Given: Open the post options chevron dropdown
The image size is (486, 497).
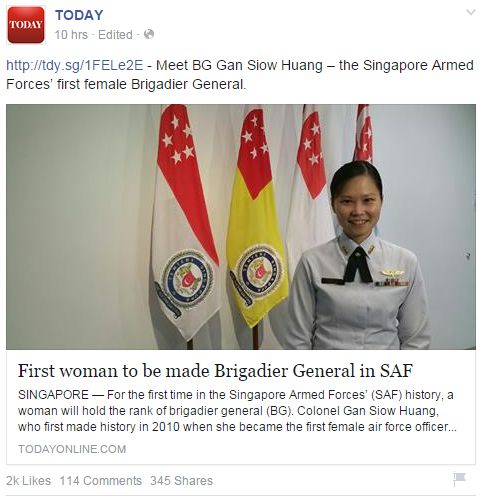Looking at the screenshot, I should 471,13.
